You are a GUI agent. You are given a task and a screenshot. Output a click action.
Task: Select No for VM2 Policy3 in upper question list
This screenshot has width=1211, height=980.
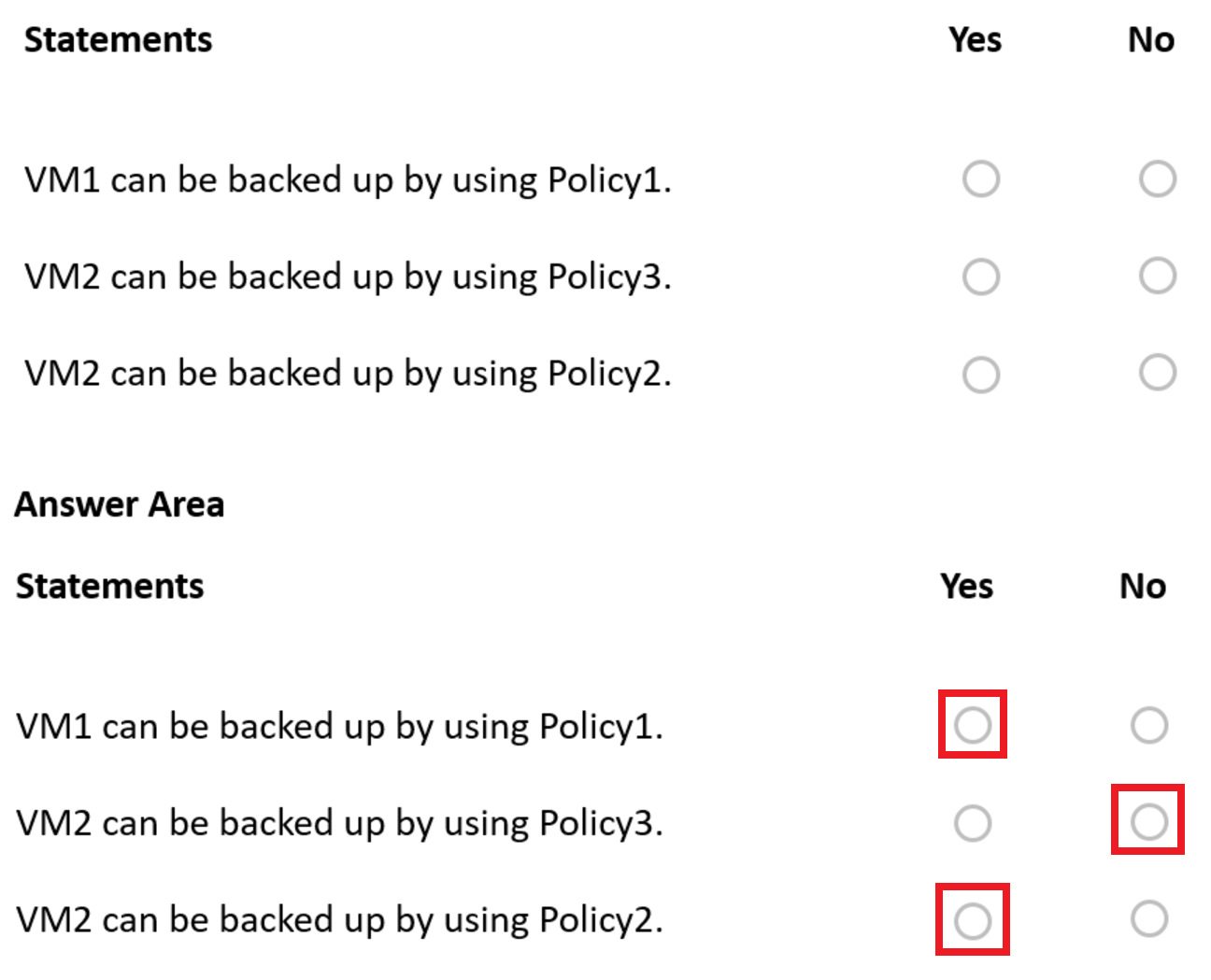tap(1157, 276)
